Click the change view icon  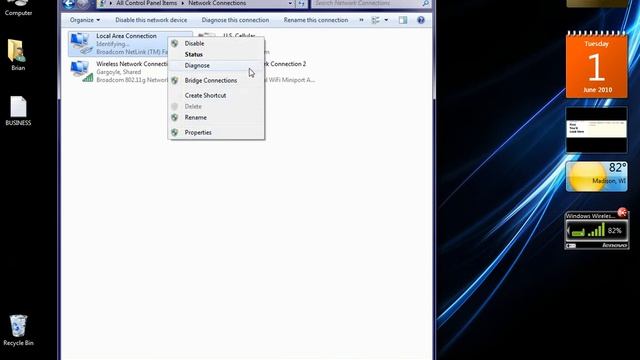click(x=376, y=20)
